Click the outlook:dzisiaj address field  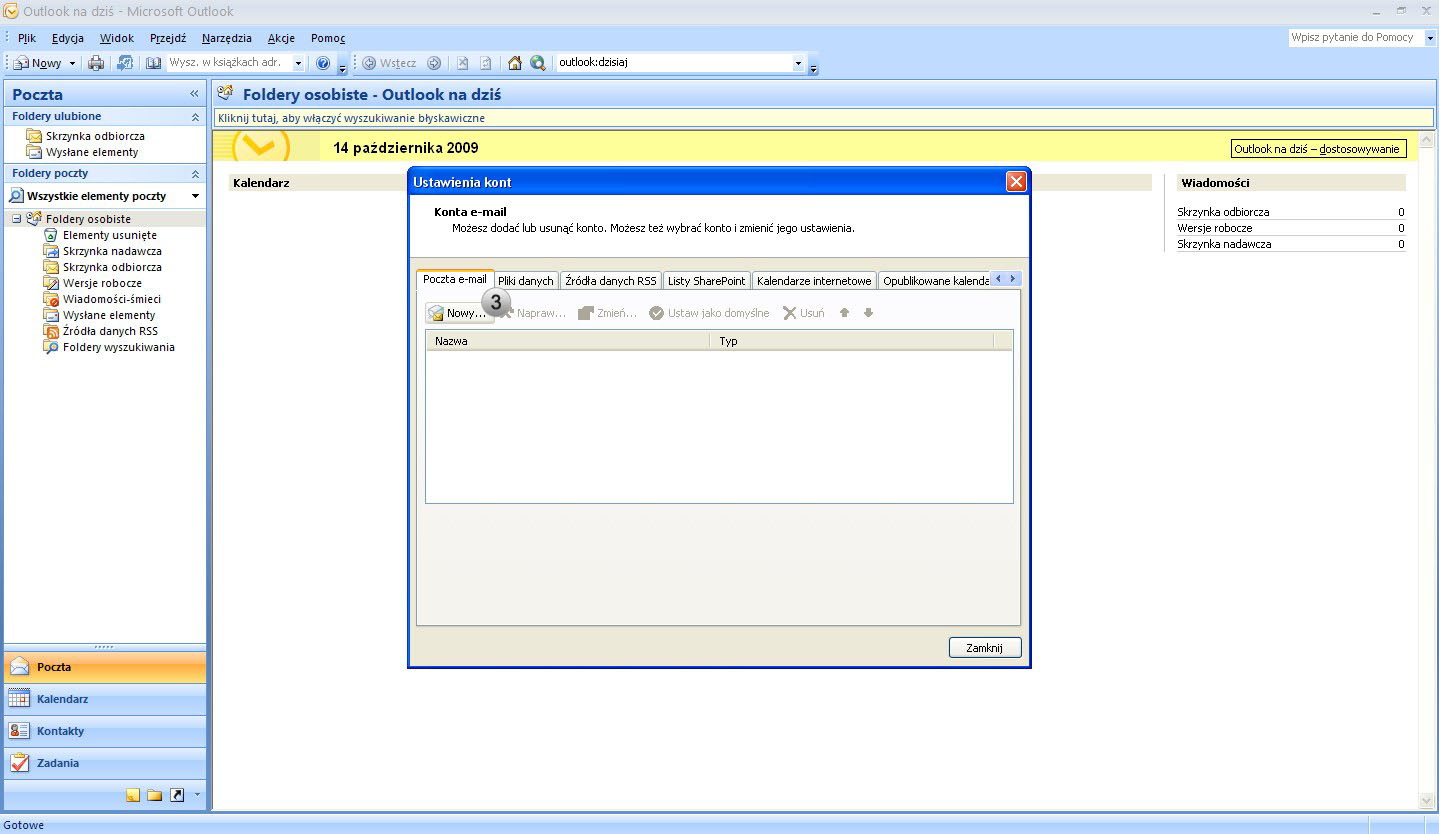[673, 63]
